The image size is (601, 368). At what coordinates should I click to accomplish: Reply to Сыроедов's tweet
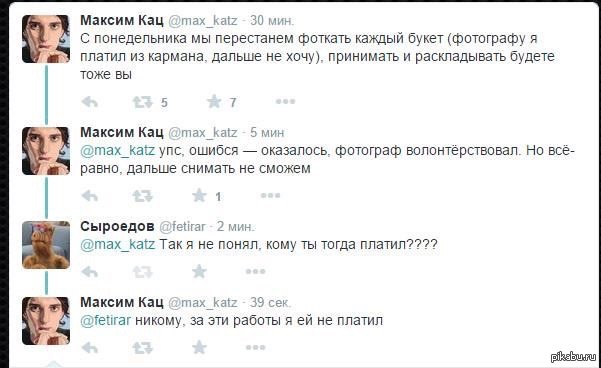pos(90,272)
